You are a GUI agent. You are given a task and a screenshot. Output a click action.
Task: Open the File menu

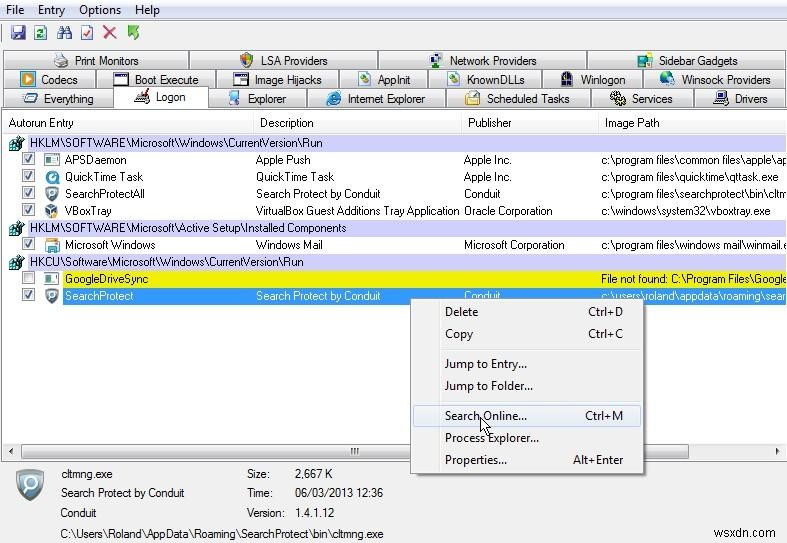click(15, 10)
